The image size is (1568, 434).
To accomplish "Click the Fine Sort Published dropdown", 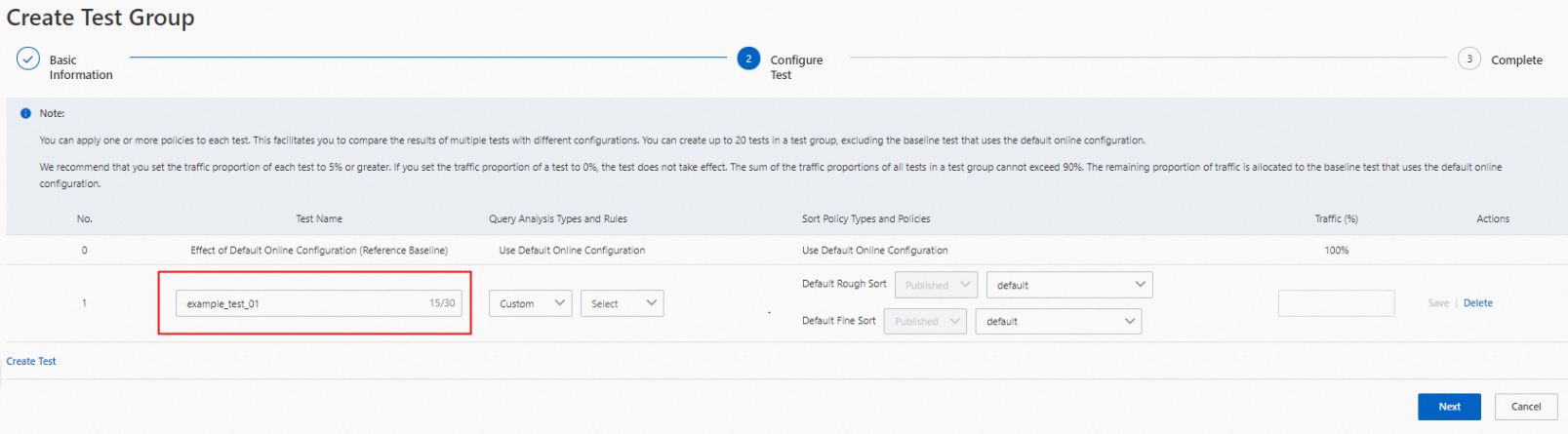I will [925, 322].
